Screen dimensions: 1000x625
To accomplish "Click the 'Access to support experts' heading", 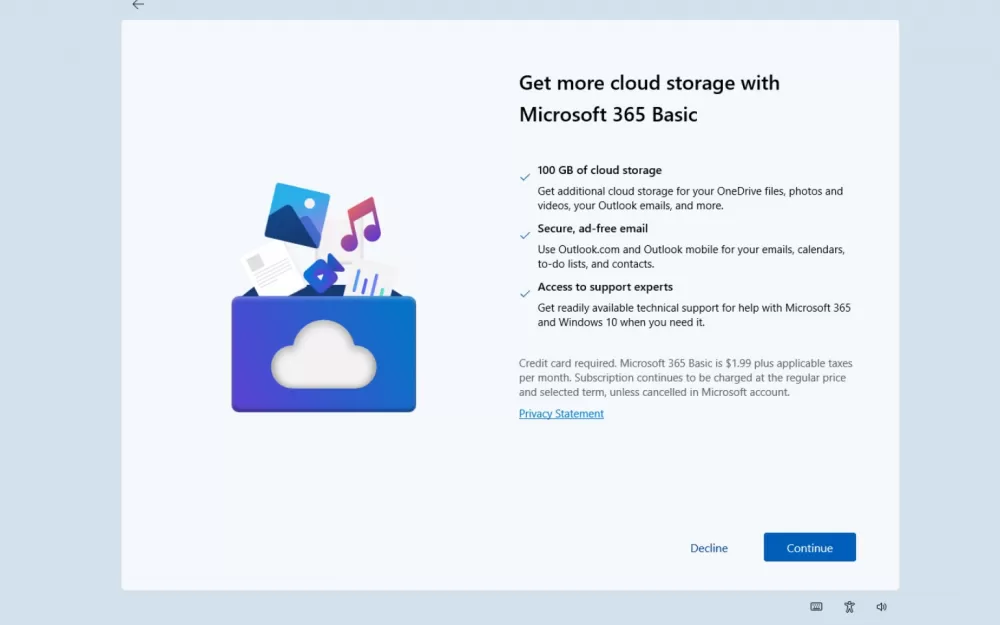I will [605, 287].
